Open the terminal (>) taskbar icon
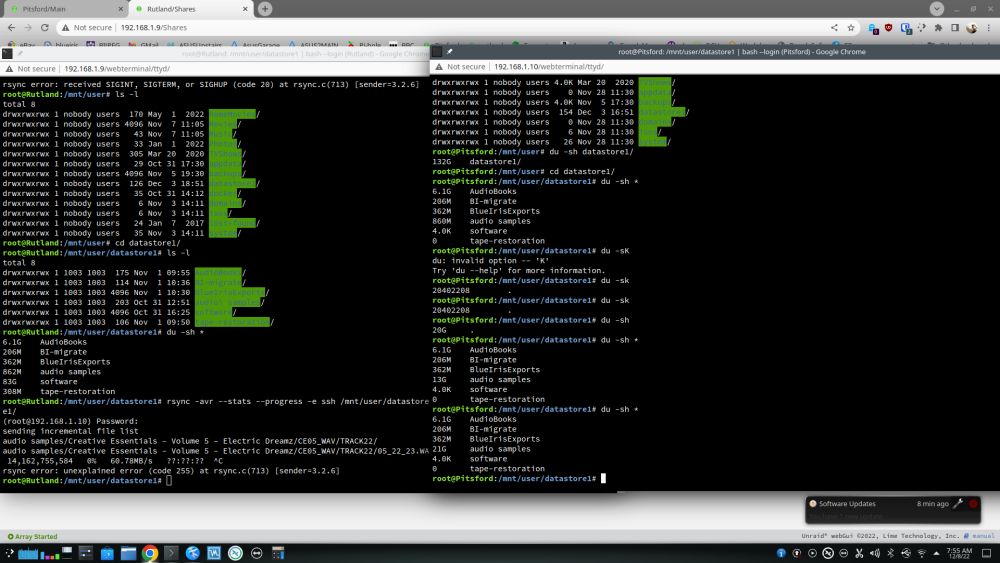 tap(171, 553)
